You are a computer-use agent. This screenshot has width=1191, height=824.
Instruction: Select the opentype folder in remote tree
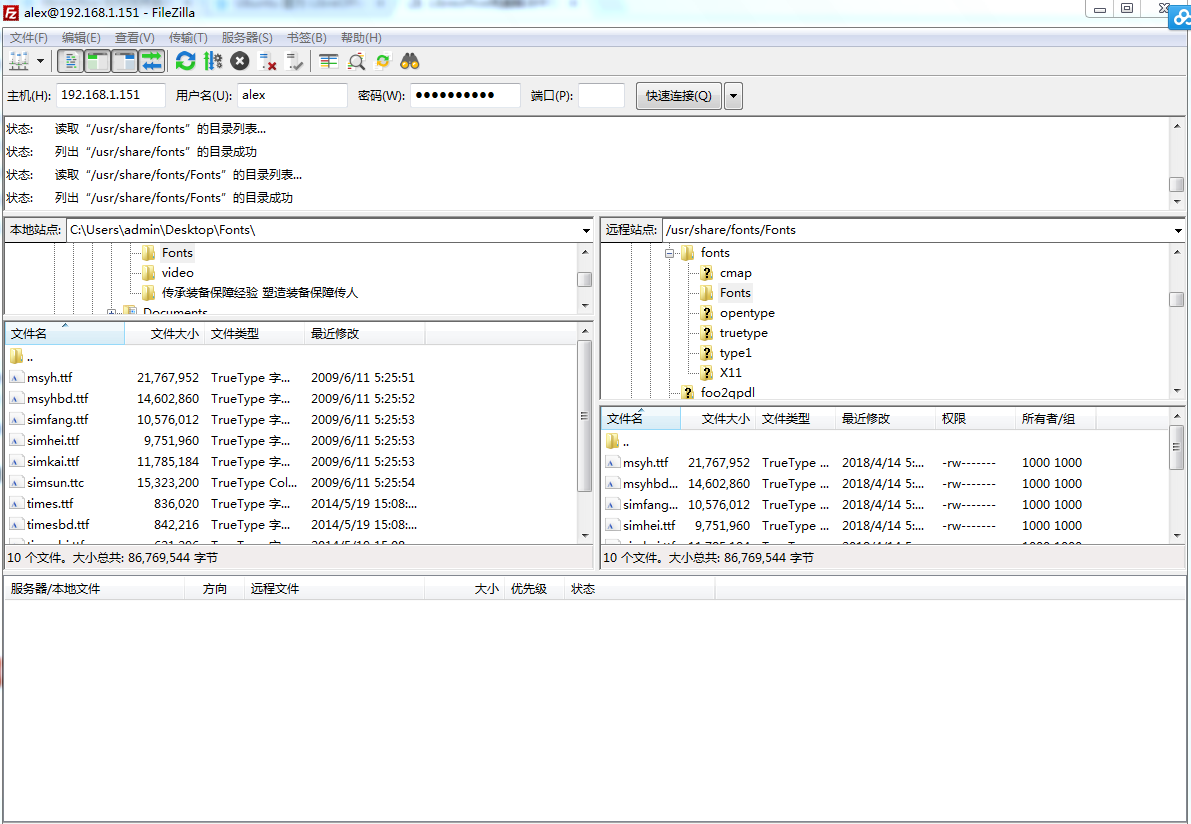747,313
